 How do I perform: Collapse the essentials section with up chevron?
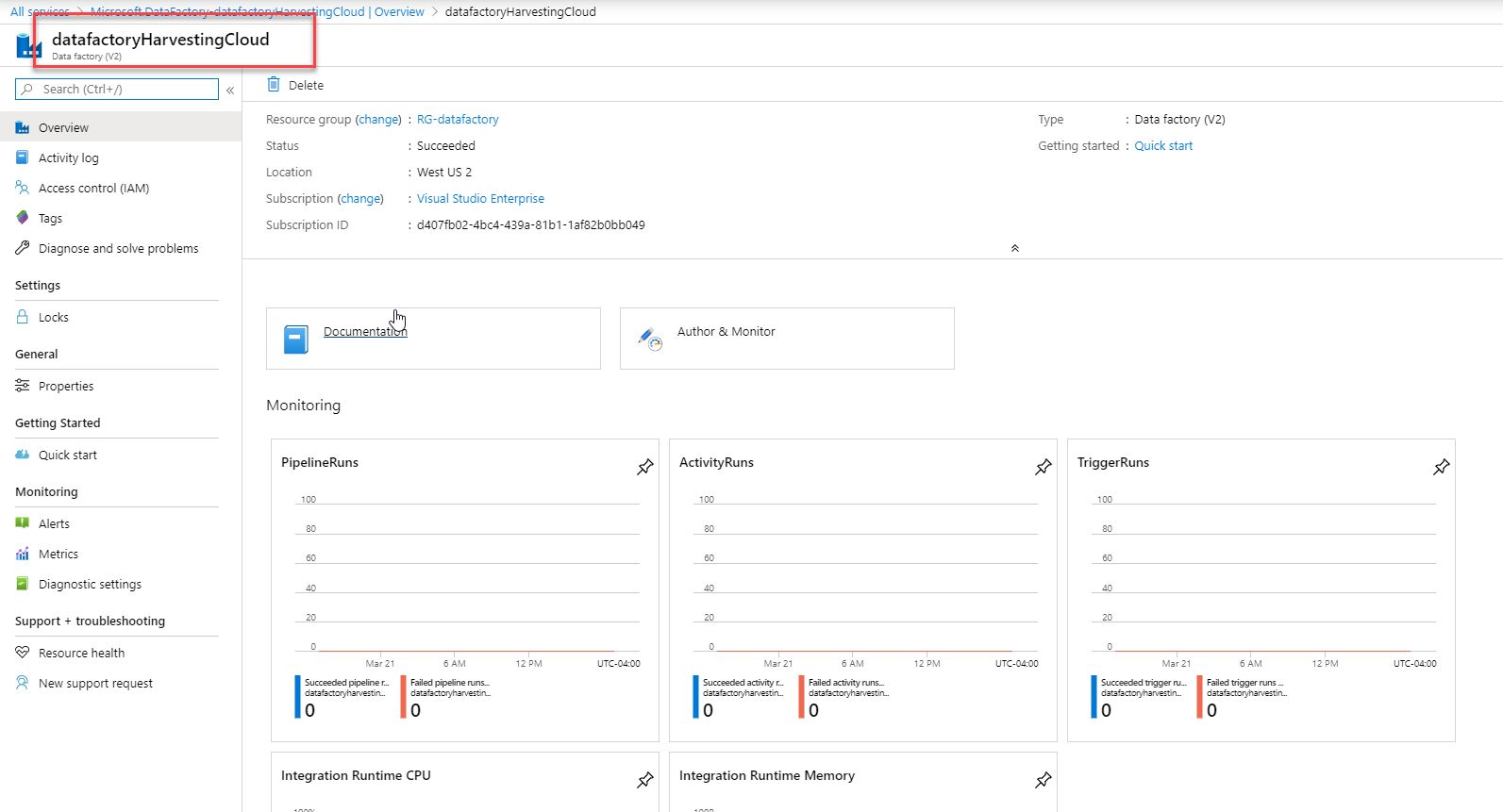pyautogui.click(x=1015, y=248)
